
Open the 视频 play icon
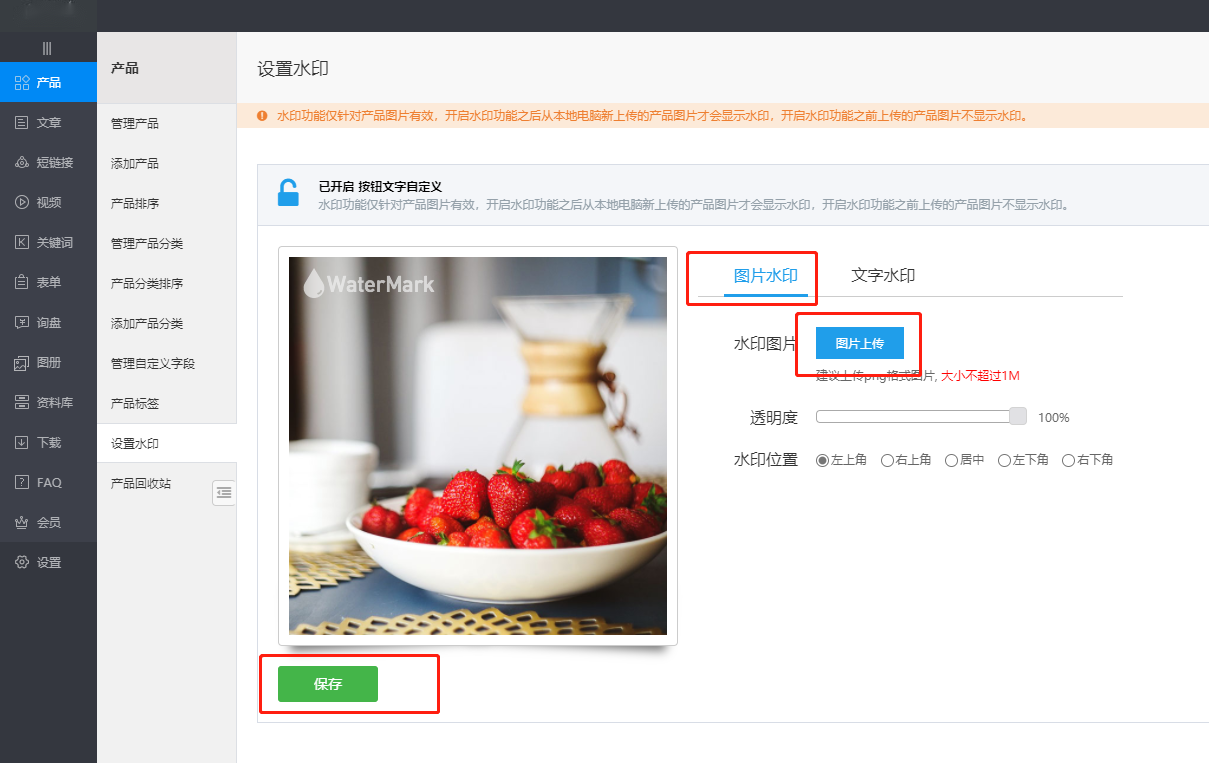[22, 202]
